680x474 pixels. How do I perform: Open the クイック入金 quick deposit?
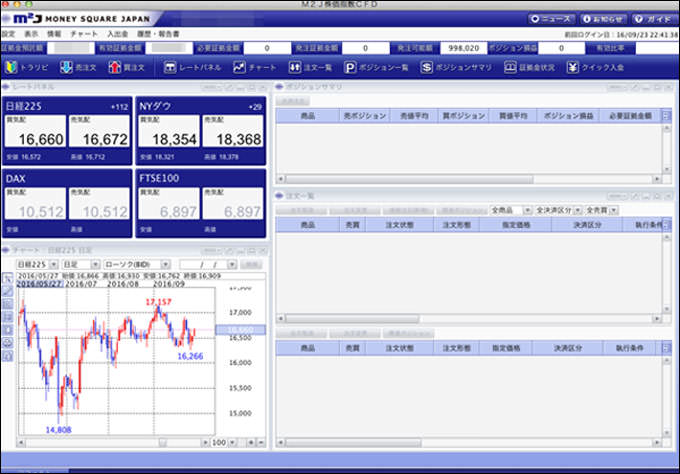[x=595, y=67]
